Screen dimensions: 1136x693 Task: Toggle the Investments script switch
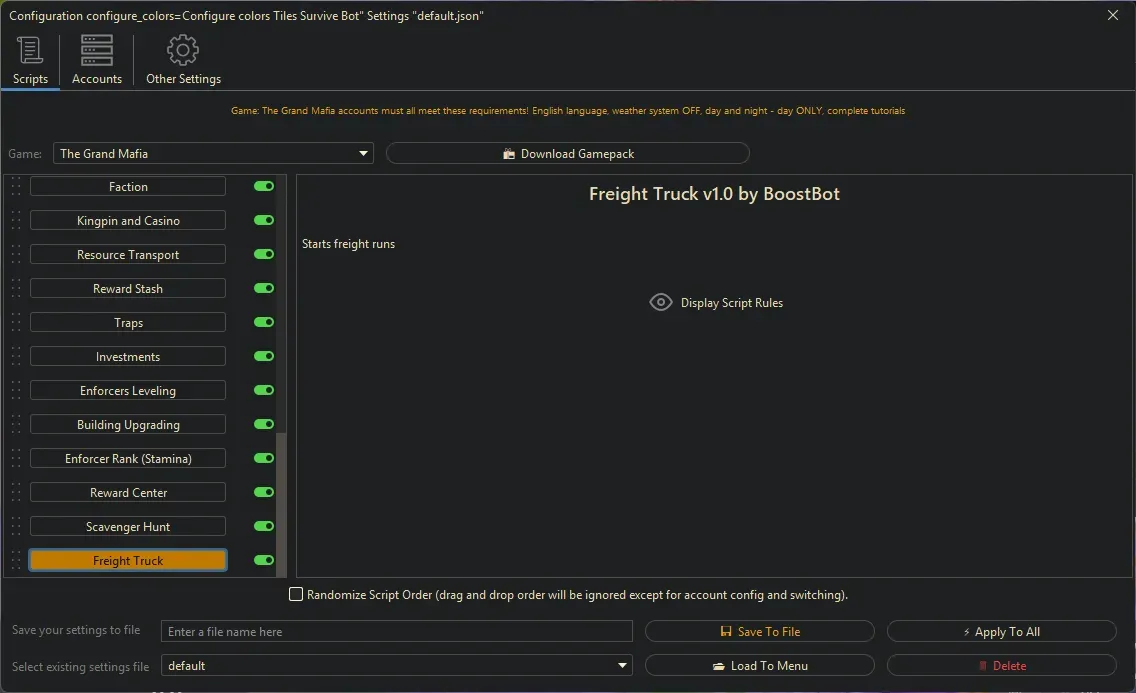coord(264,356)
